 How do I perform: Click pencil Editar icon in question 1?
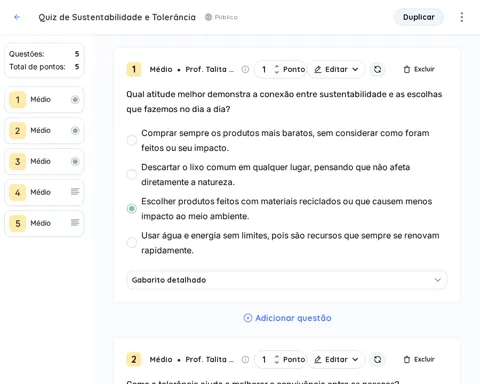pos(318,69)
